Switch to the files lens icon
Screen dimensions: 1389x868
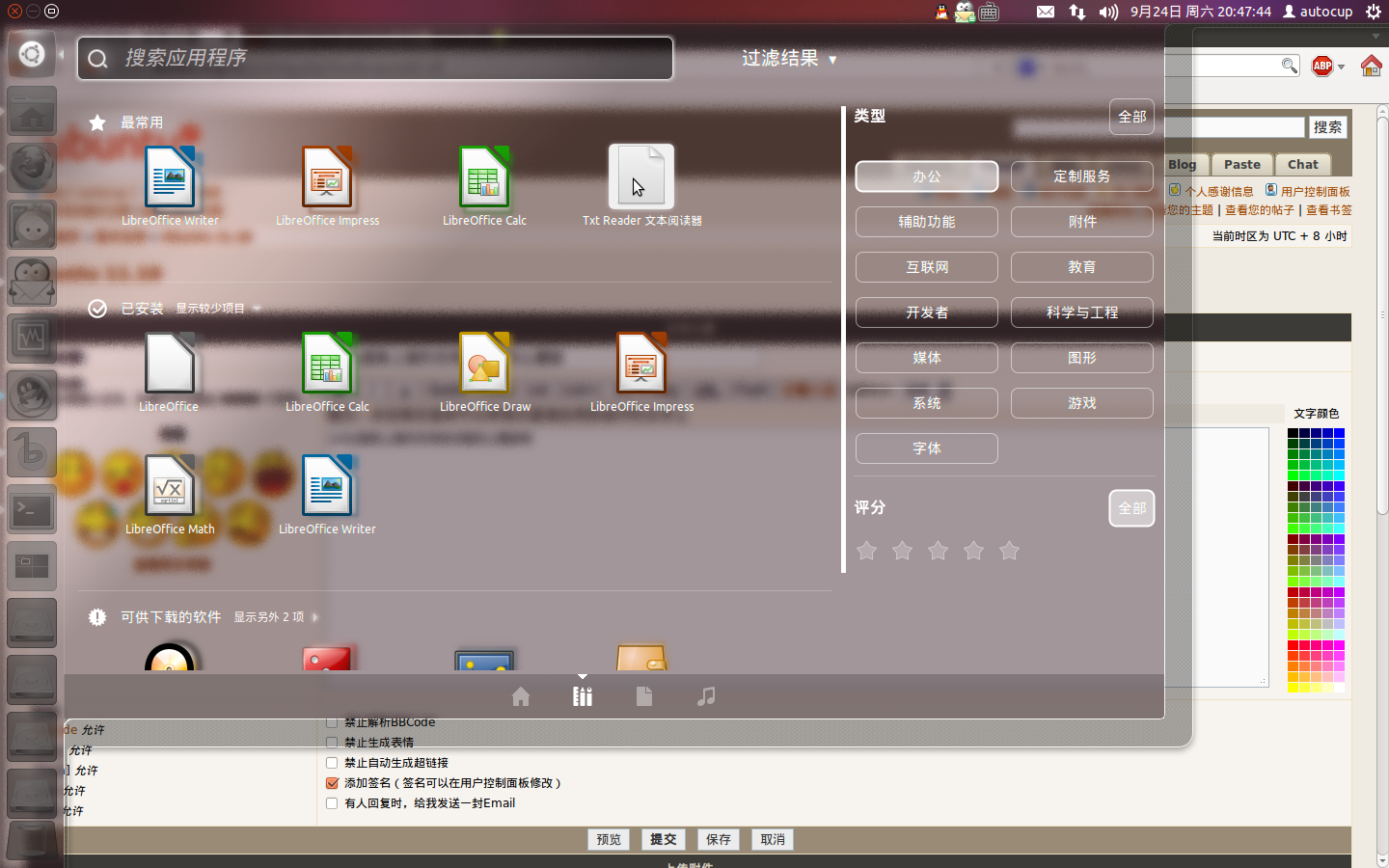pyautogui.click(x=644, y=696)
